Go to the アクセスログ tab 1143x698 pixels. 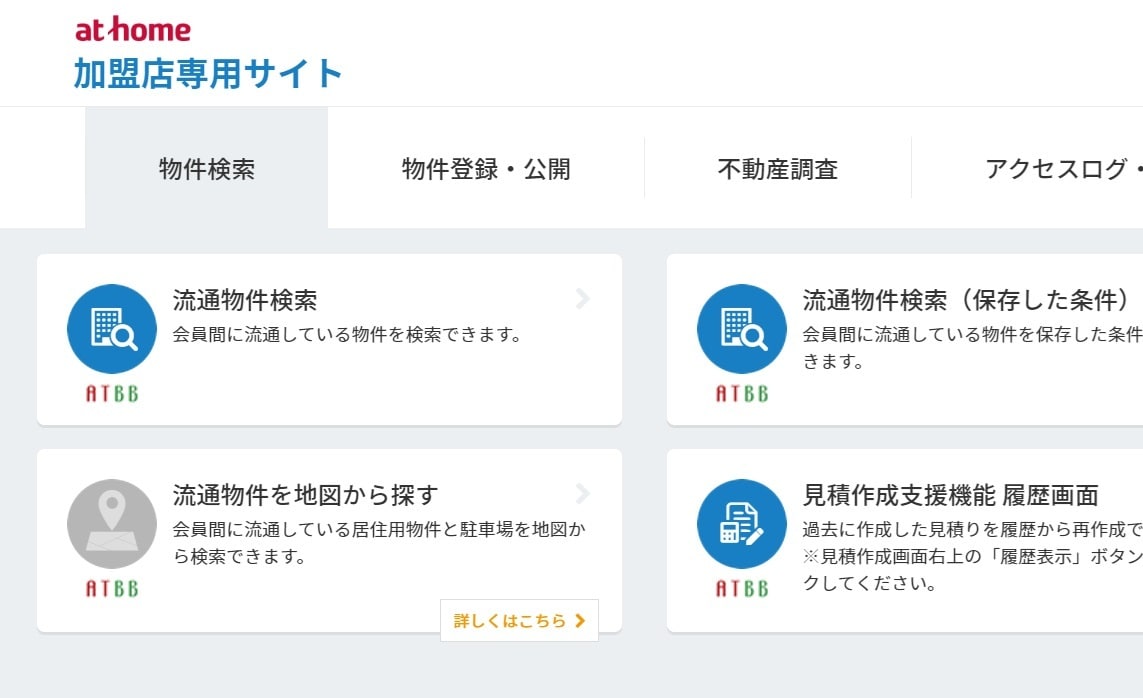point(1063,168)
